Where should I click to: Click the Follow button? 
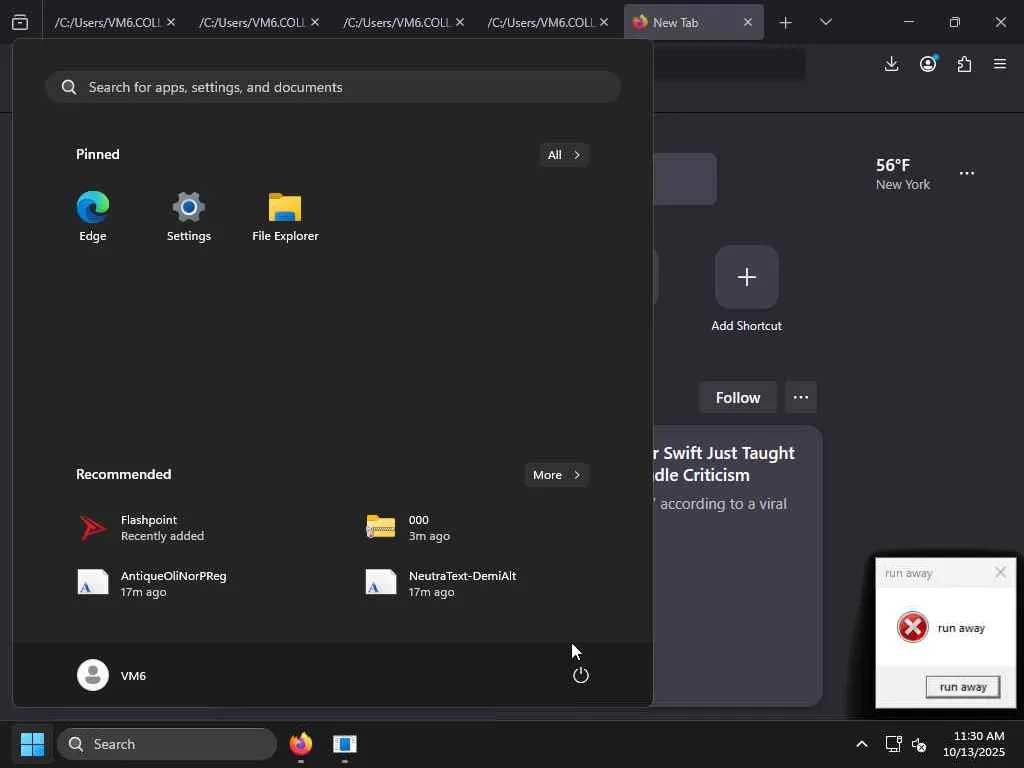click(x=737, y=397)
